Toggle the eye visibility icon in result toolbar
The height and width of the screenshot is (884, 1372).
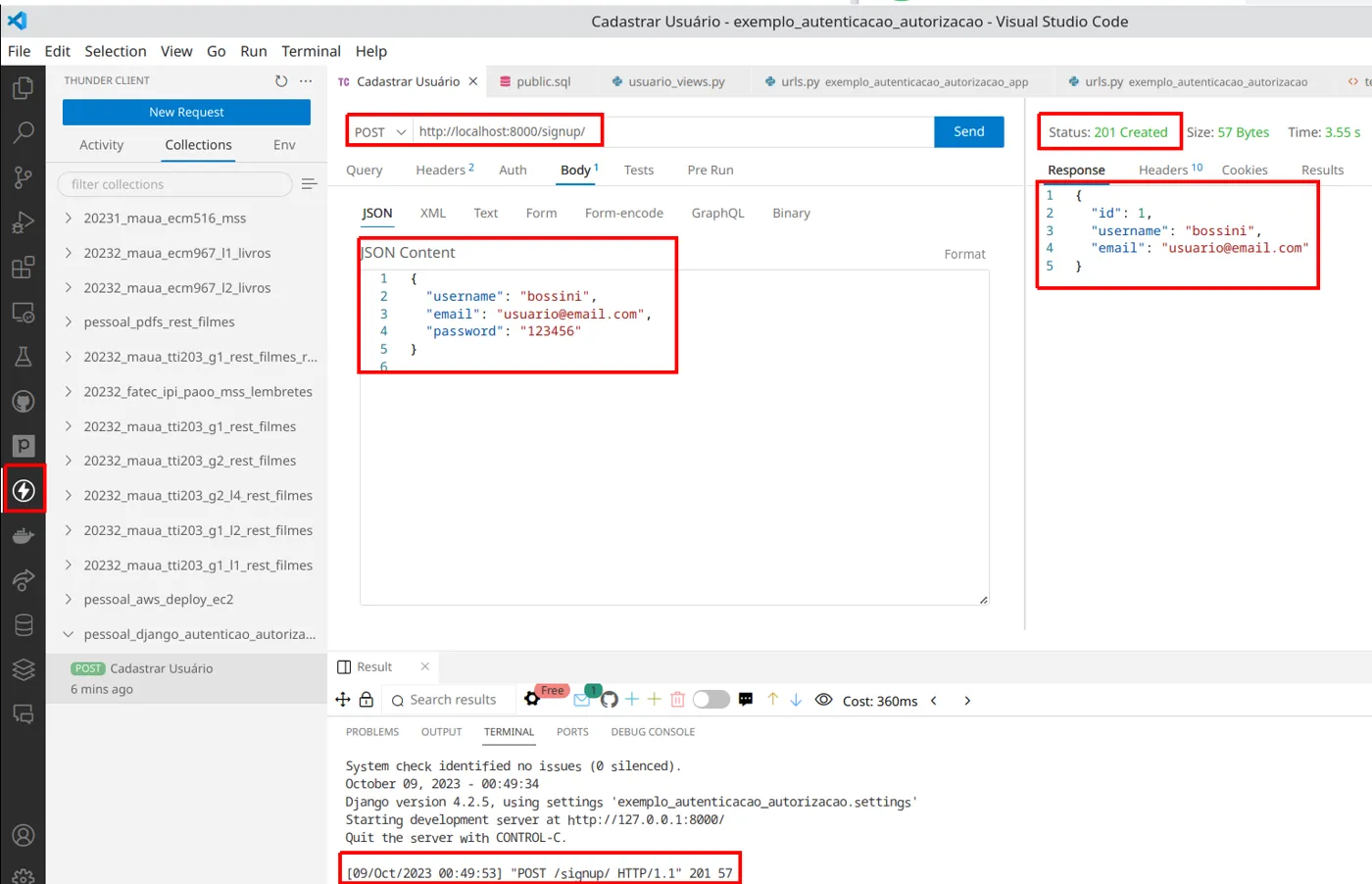824,700
